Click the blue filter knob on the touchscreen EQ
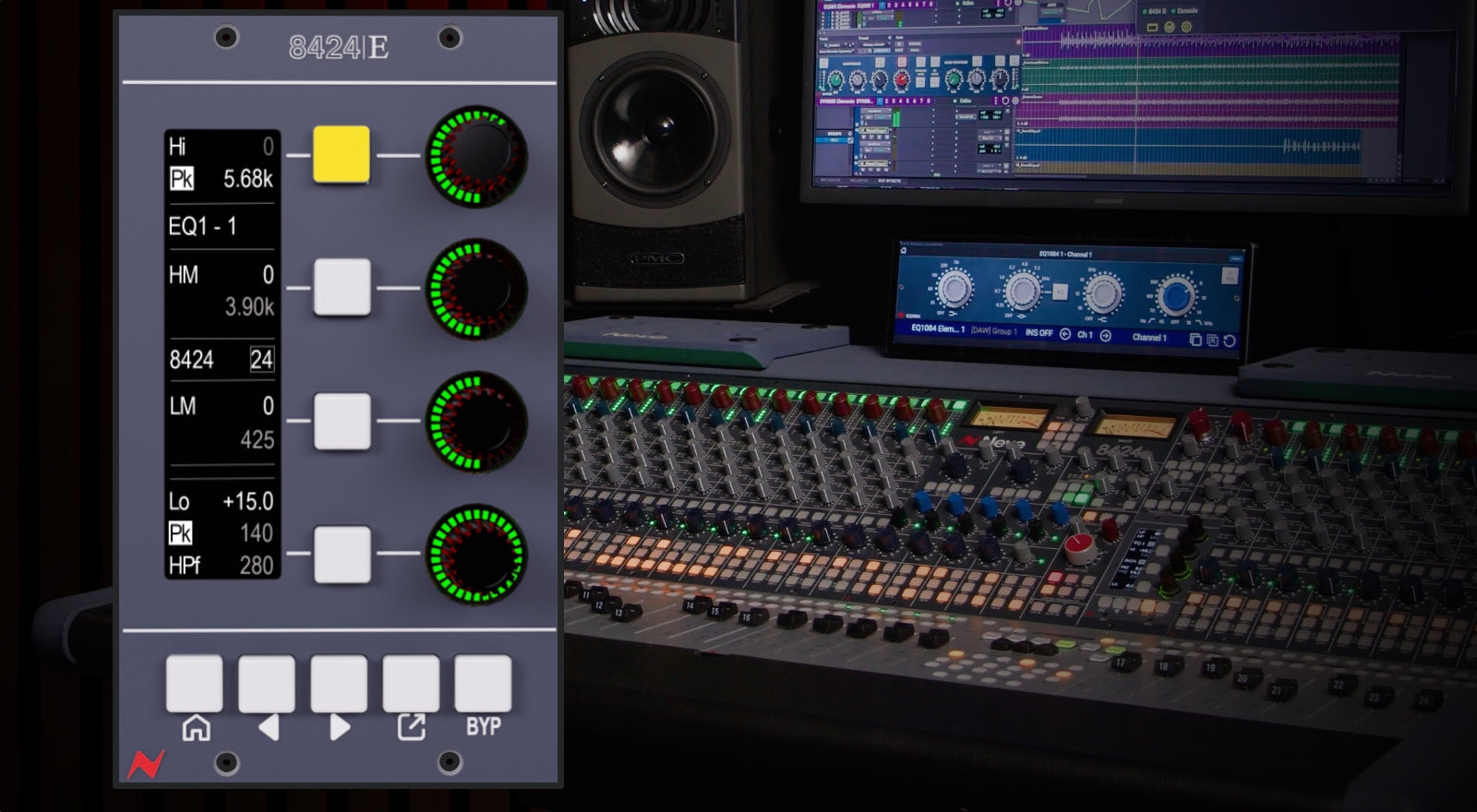Screen dimensions: 1477x812 1176,296
